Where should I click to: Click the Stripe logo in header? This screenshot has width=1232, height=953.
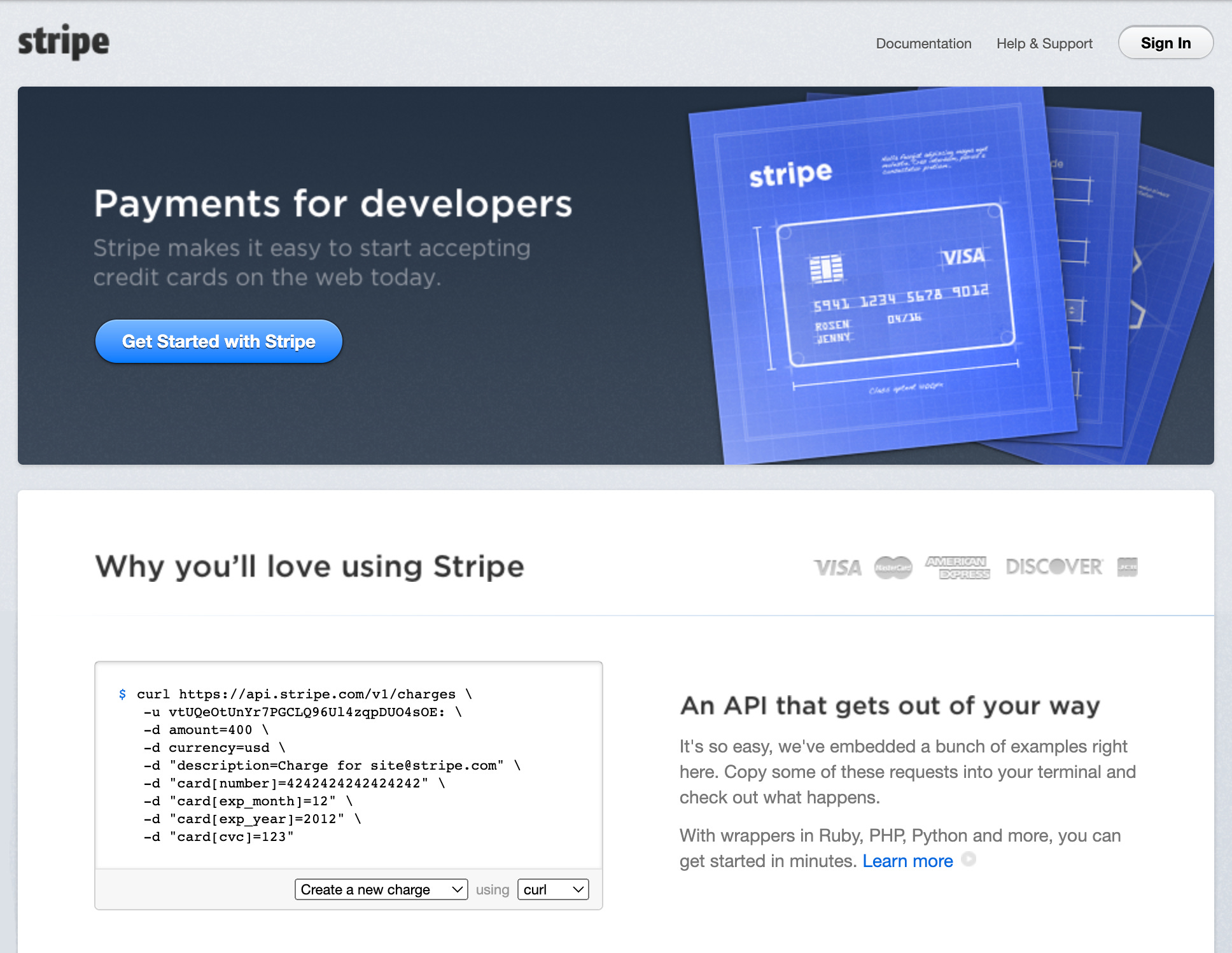tap(64, 42)
